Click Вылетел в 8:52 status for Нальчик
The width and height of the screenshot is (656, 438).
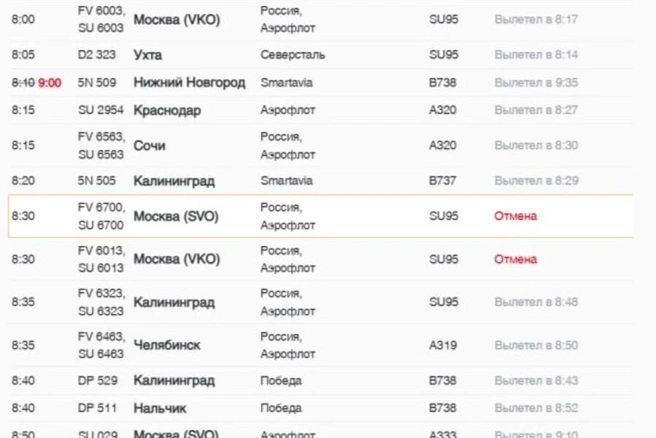coord(536,408)
